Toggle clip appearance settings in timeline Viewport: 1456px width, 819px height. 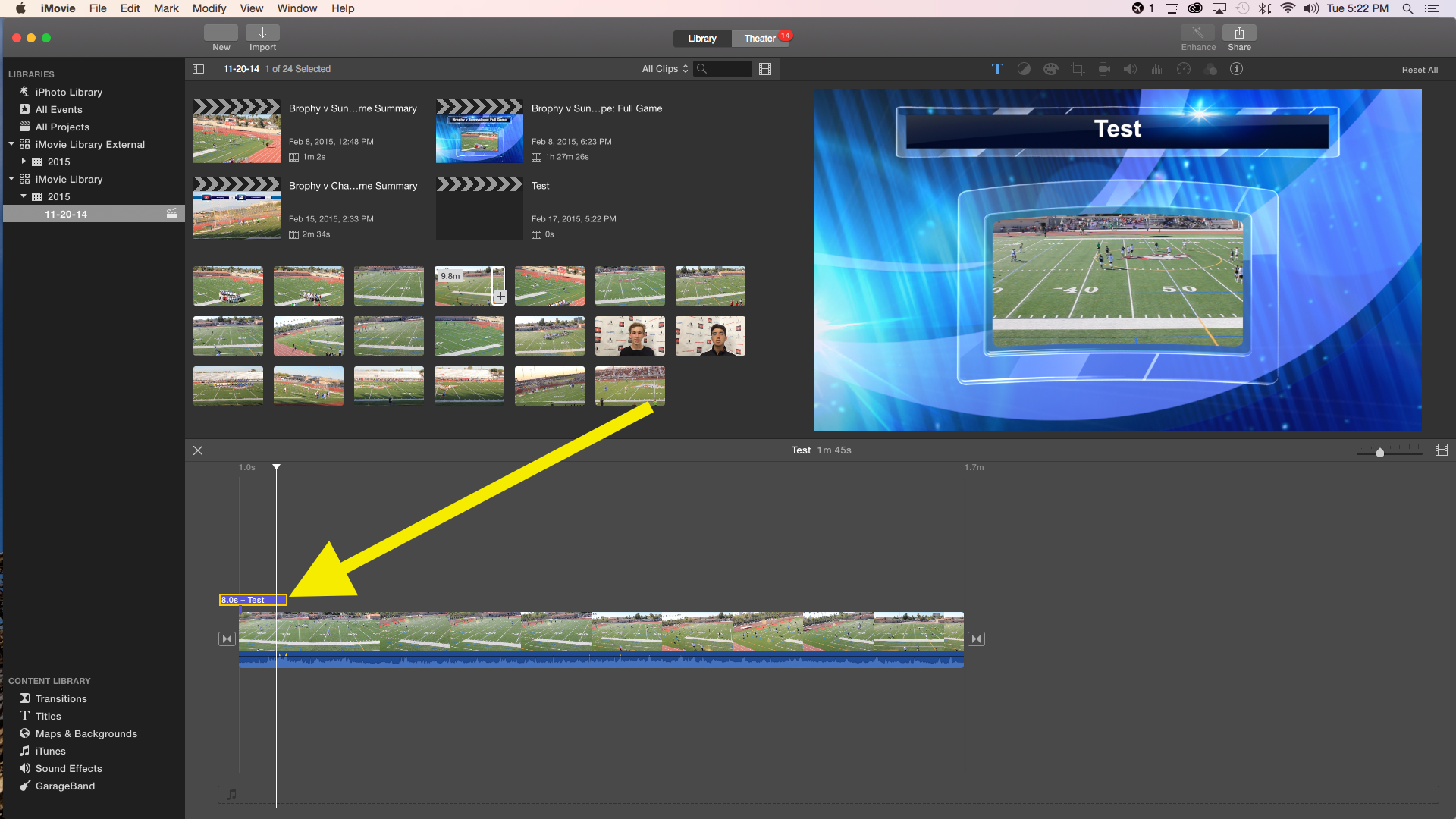(x=1441, y=450)
